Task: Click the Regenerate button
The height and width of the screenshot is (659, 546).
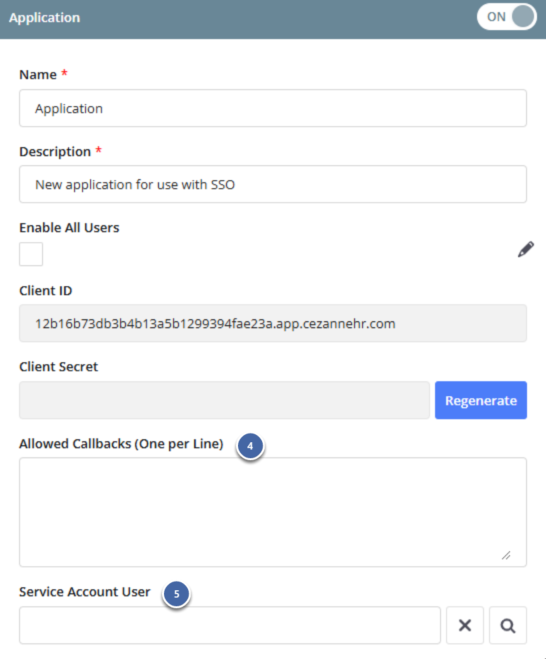Action: coord(481,400)
